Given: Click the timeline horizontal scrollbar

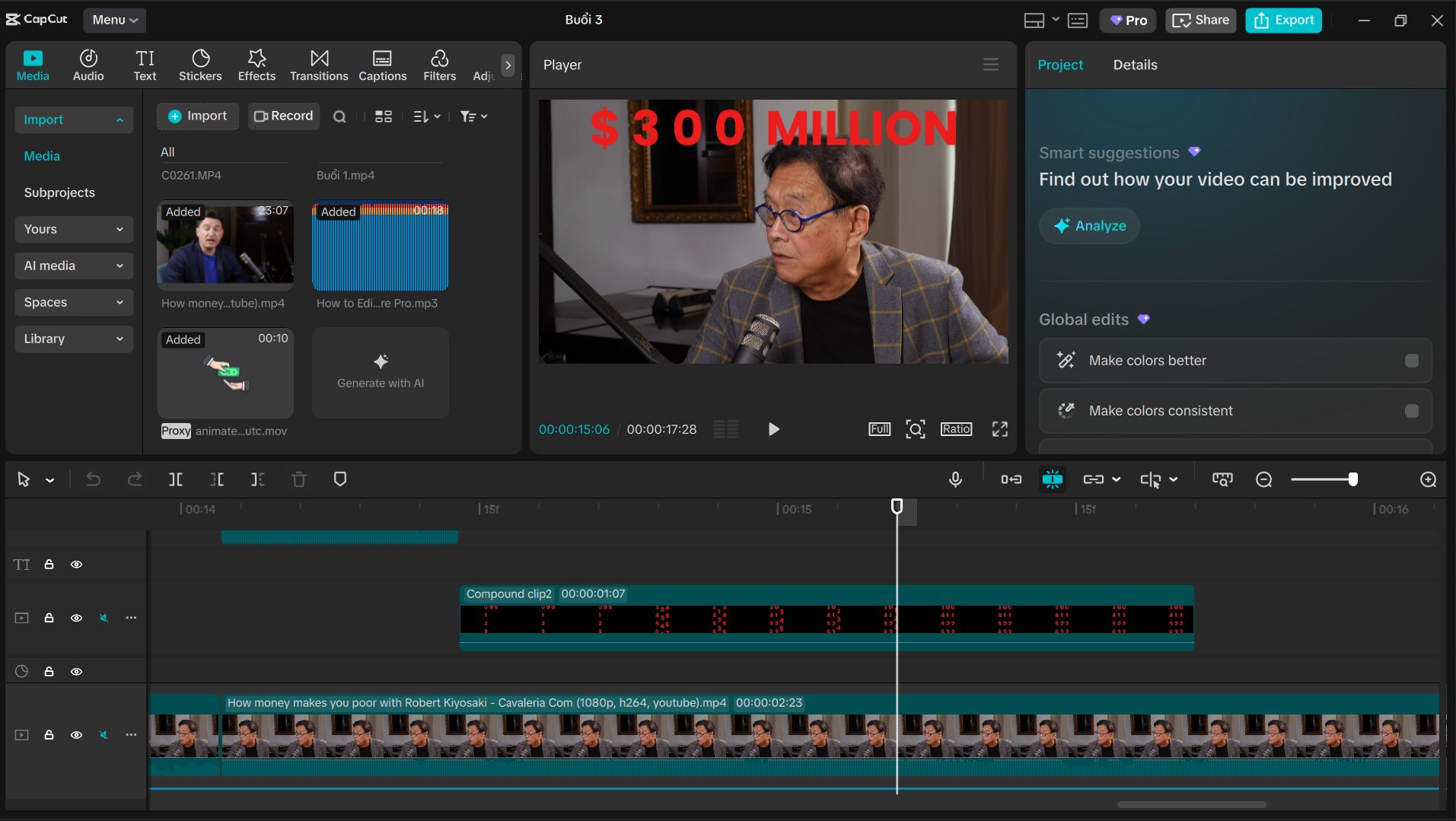Looking at the screenshot, I should [1192, 804].
